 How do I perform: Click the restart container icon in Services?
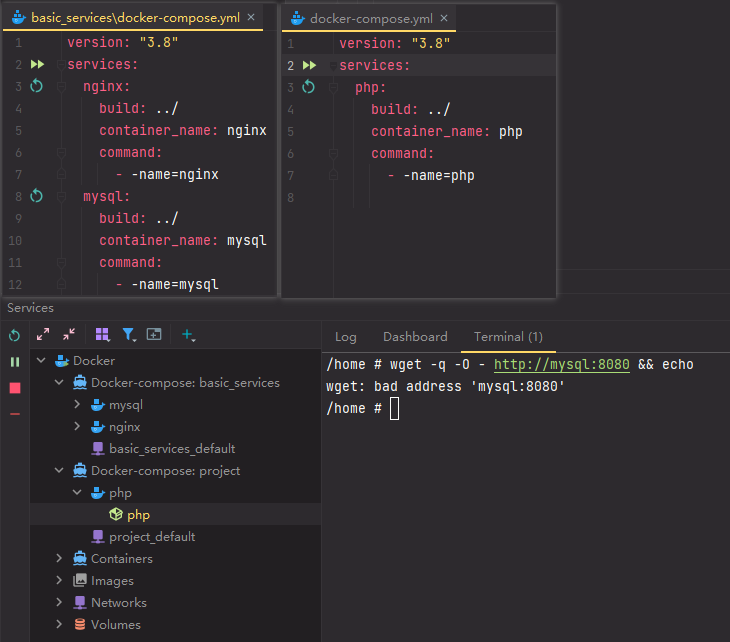[14, 336]
